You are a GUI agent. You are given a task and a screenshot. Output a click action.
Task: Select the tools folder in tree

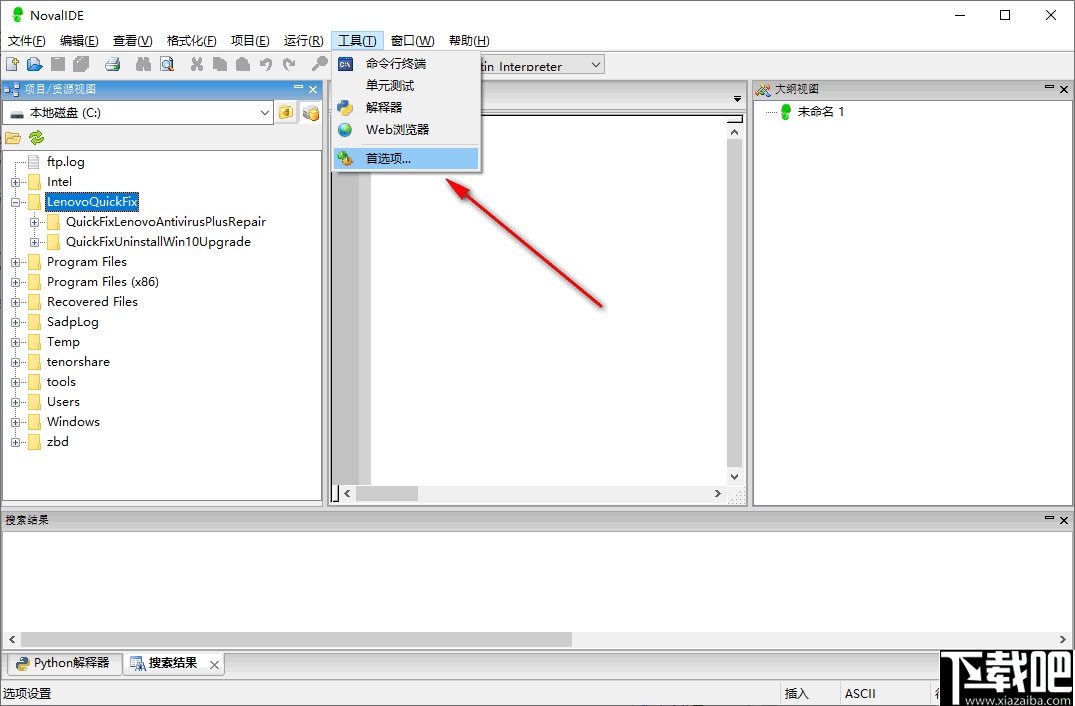[61, 382]
